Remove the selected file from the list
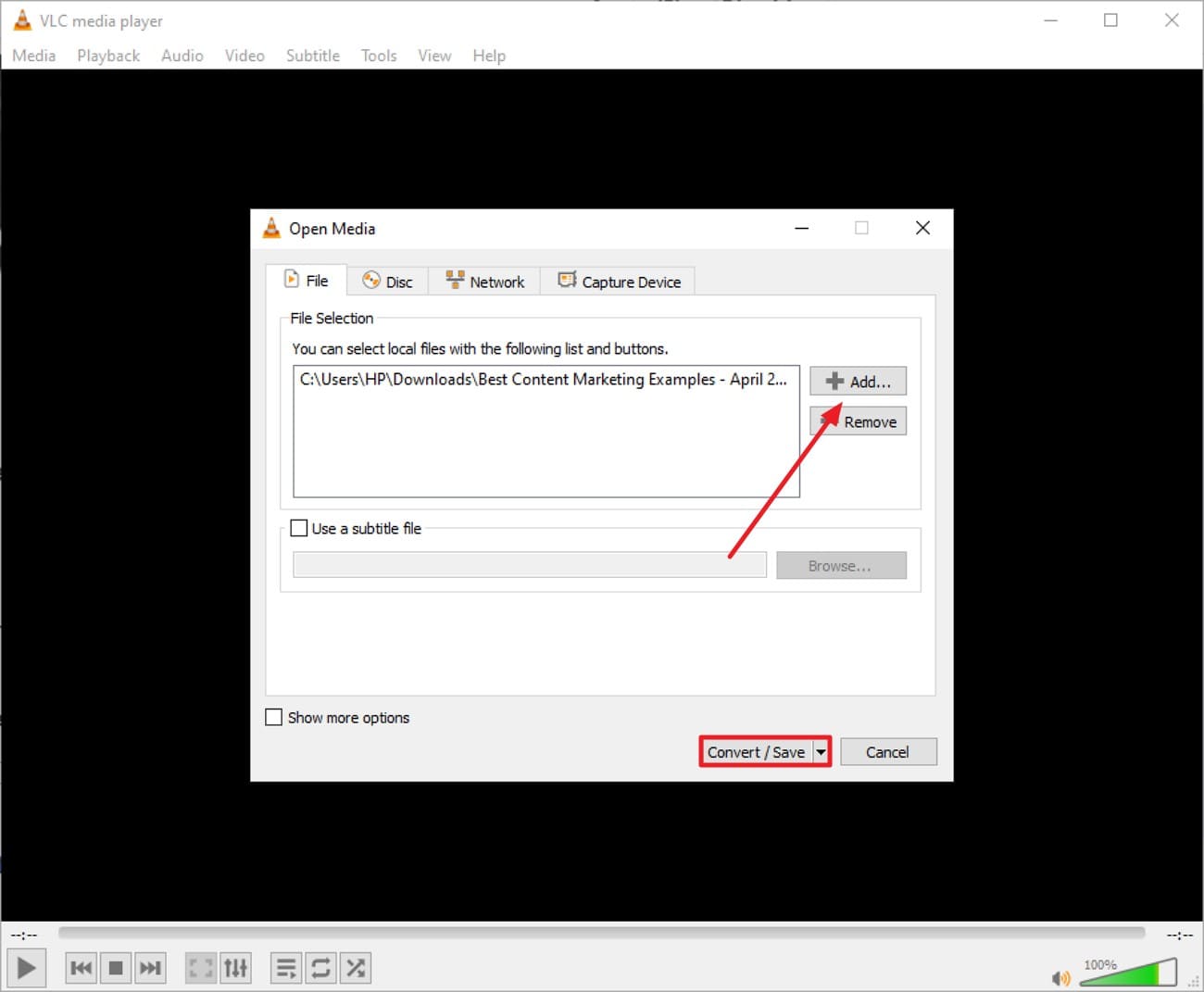 click(858, 421)
